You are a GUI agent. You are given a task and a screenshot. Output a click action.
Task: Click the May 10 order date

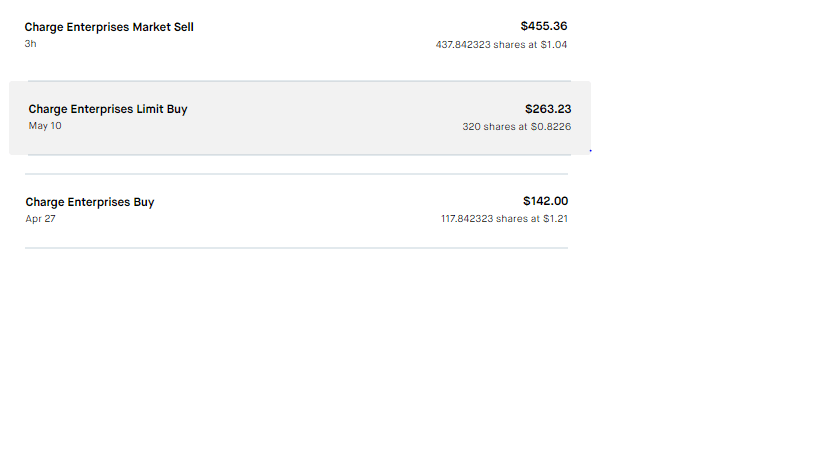point(45,126)
